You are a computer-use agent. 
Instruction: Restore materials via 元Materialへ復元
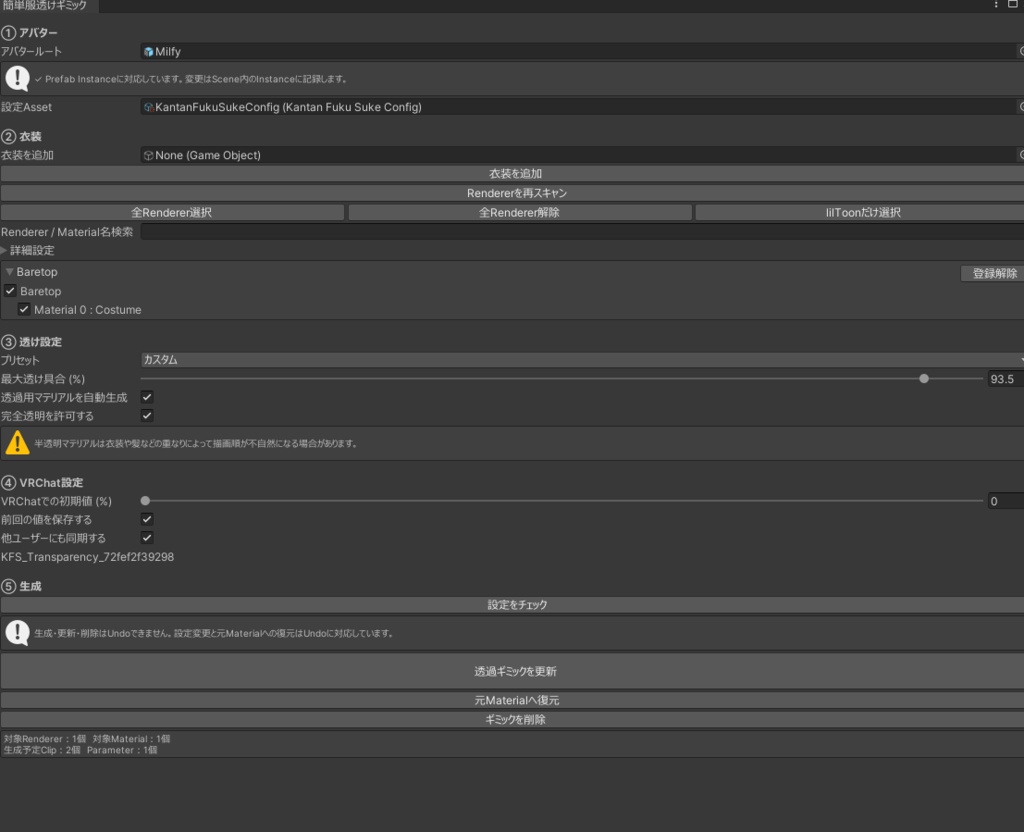pos(512,700)
